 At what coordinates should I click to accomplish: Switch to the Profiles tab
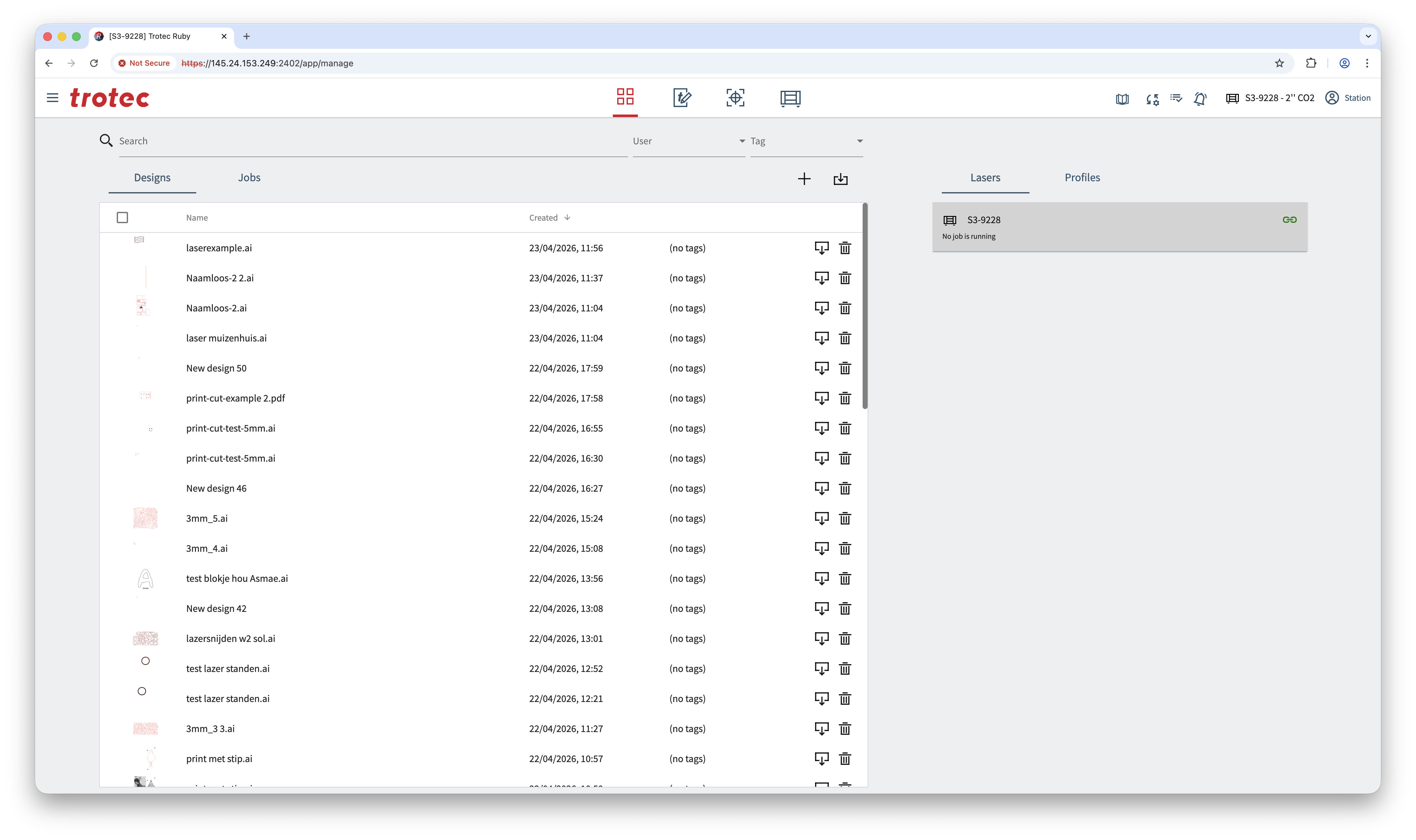(x=1082, y=178)
